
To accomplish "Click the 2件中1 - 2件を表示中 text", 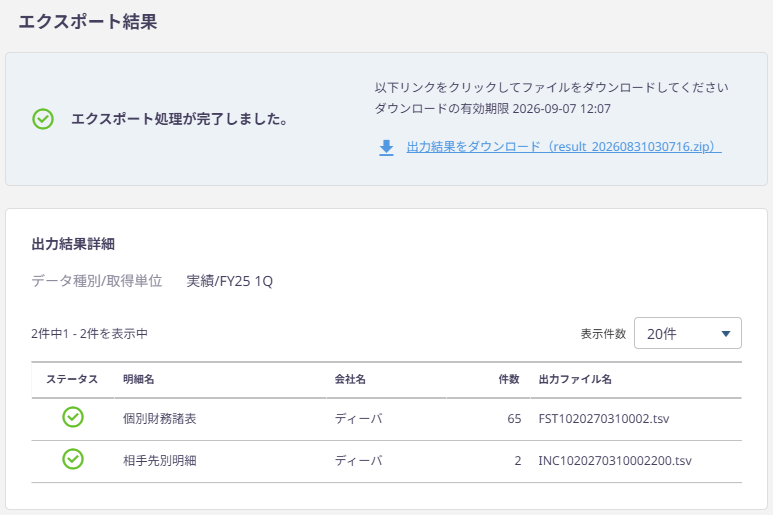I will (x=89, y=334).
